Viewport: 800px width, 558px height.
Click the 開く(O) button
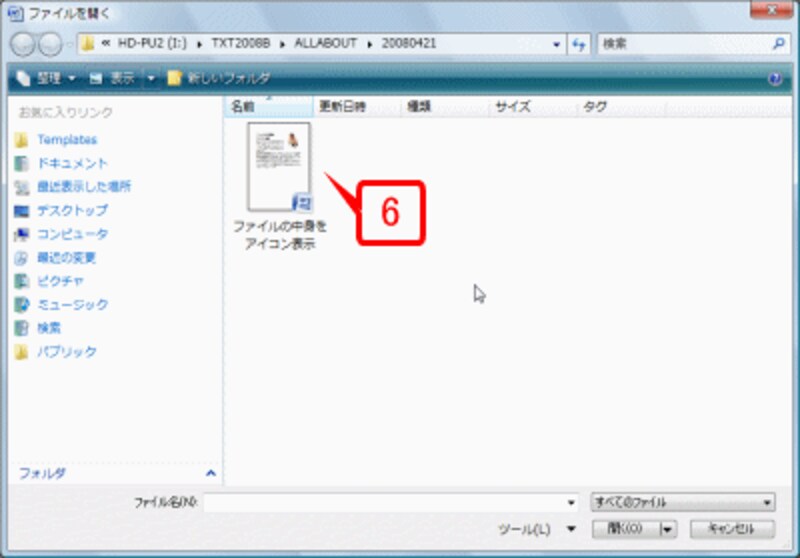point(625,529)
